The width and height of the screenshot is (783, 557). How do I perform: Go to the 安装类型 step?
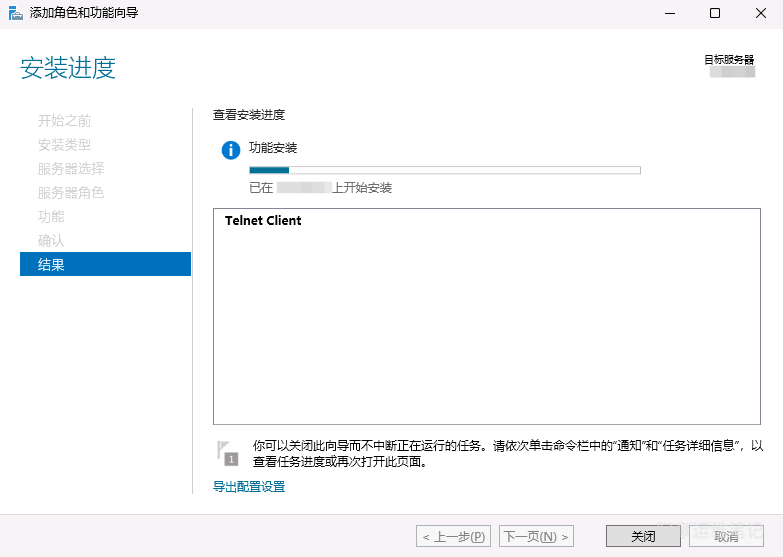(64, 145)
